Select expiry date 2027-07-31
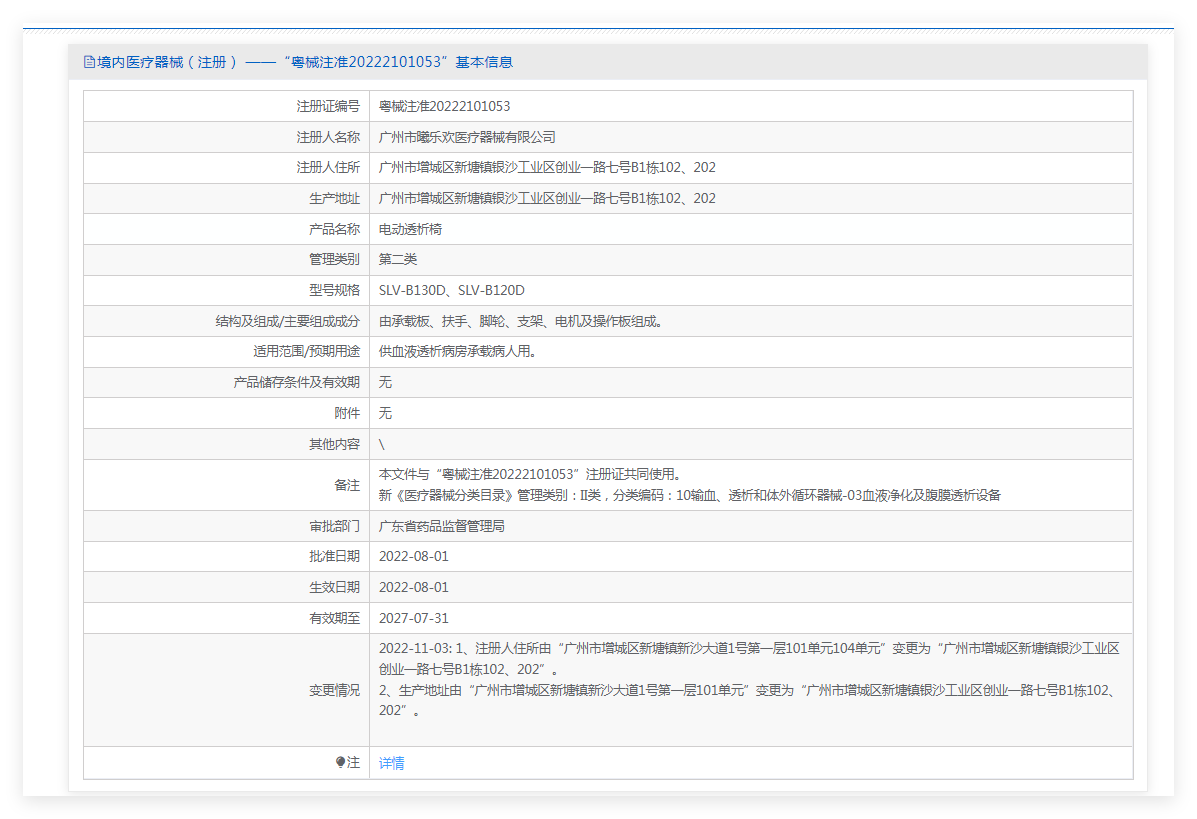 [x=414, y=618]
